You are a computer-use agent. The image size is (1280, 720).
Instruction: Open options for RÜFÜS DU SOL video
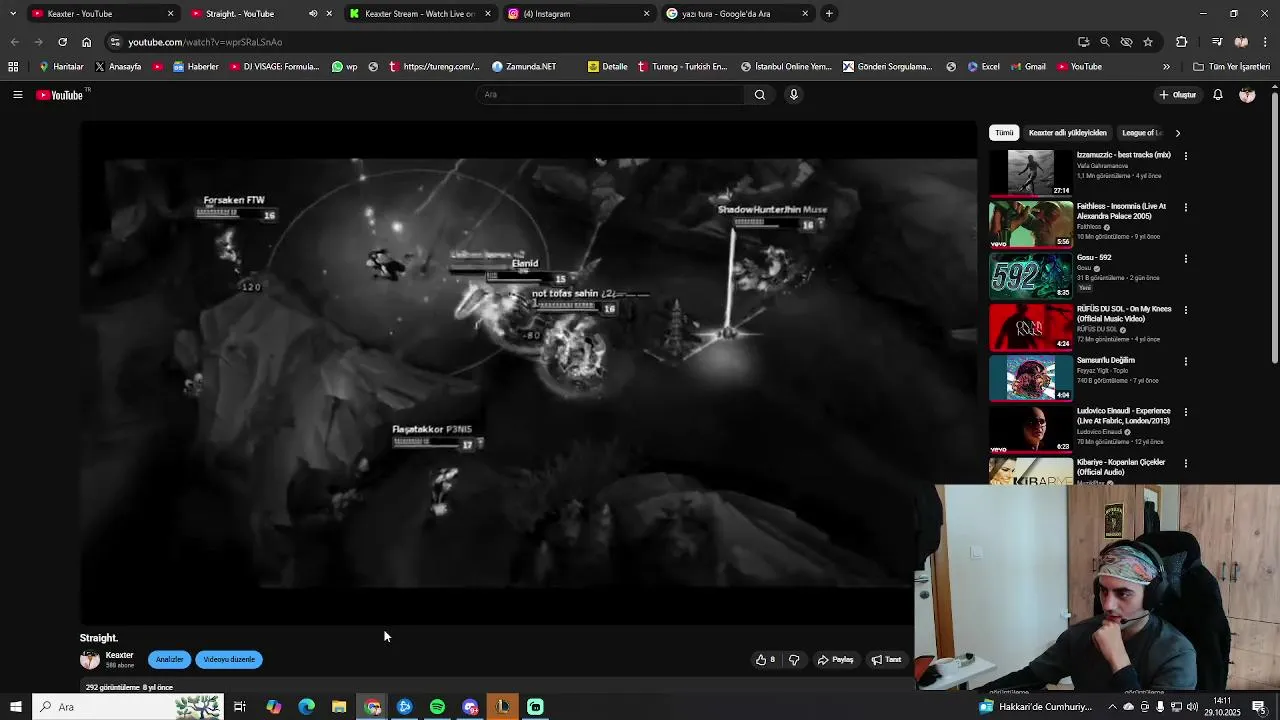click(1186, 310)
